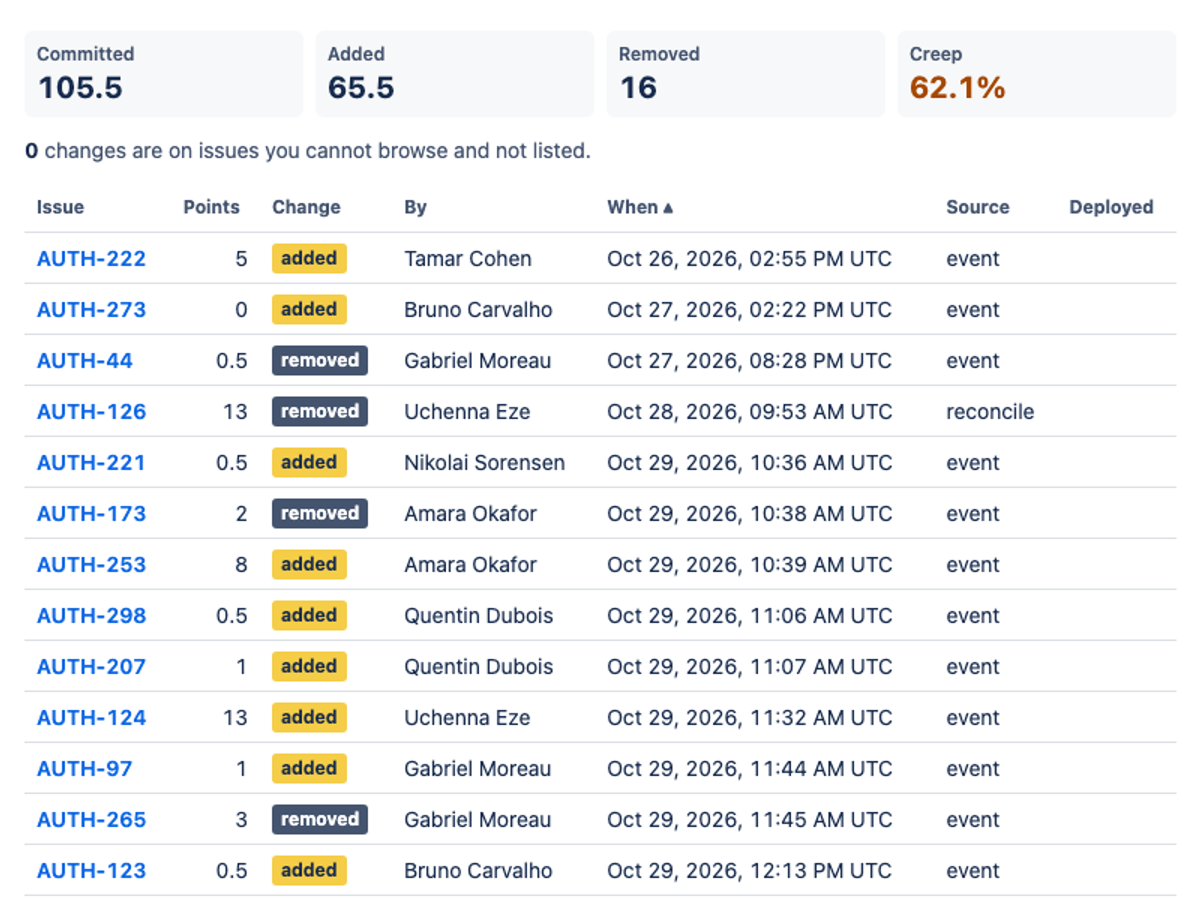1200x900 pixels.
Task: Click the added badge on AUTH-222 row
Action: tap(309, 258)
